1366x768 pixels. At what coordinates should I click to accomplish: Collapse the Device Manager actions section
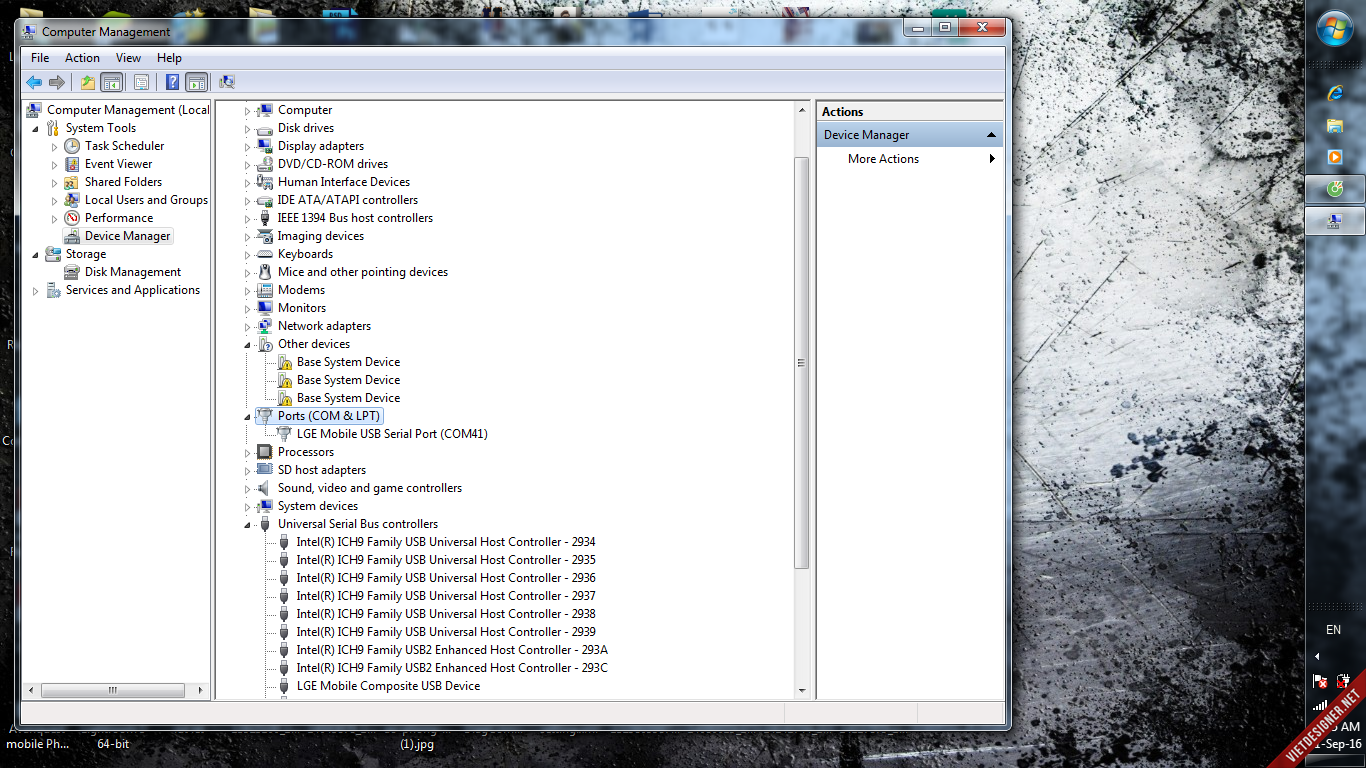pyautogui.click(x=991, y=135)
